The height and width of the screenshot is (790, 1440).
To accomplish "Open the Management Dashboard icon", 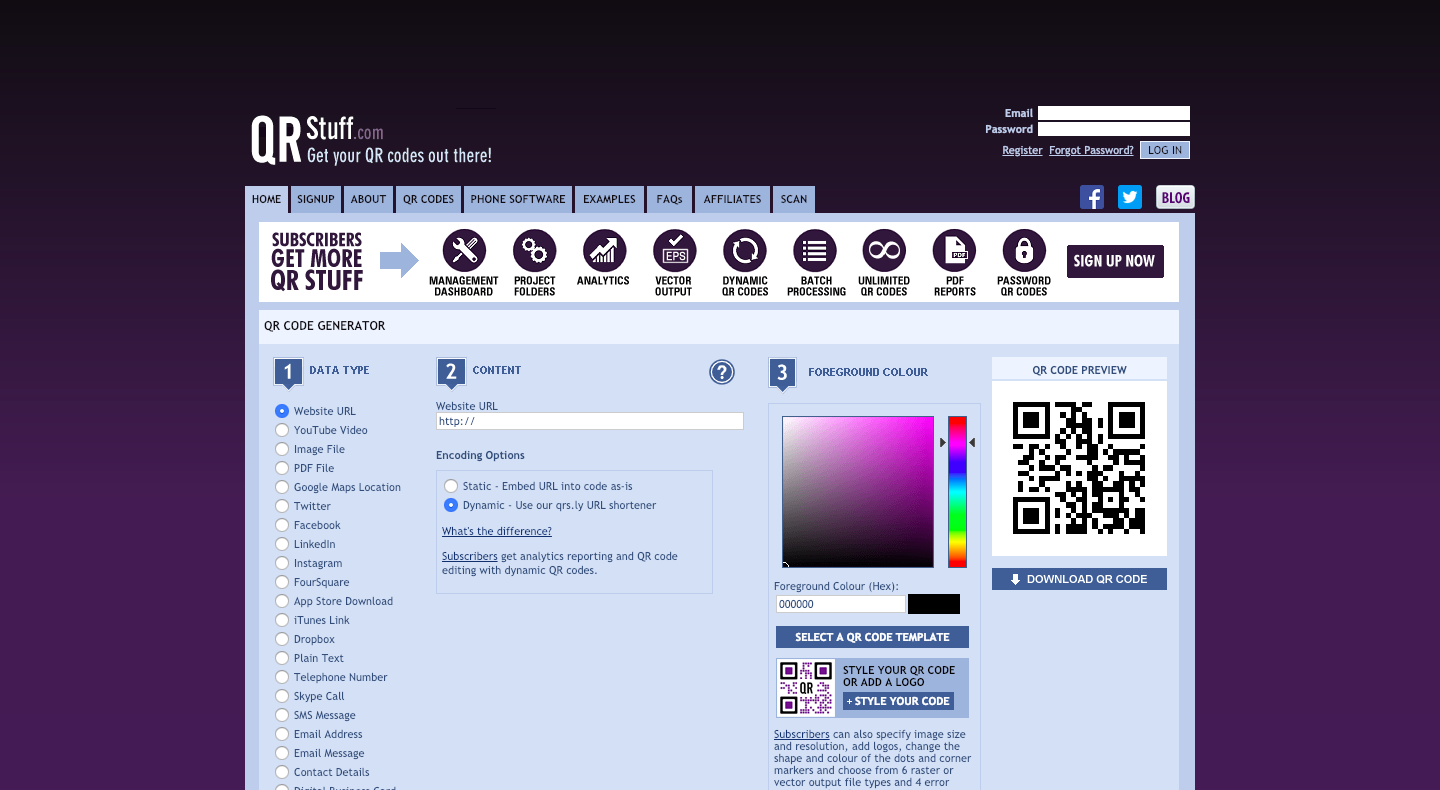I will tap(464, 251).
